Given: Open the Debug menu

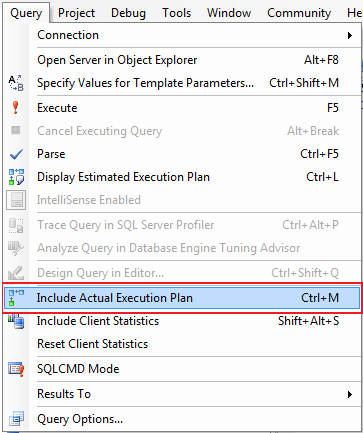Looking at the screenshot, I should (128, 13).
